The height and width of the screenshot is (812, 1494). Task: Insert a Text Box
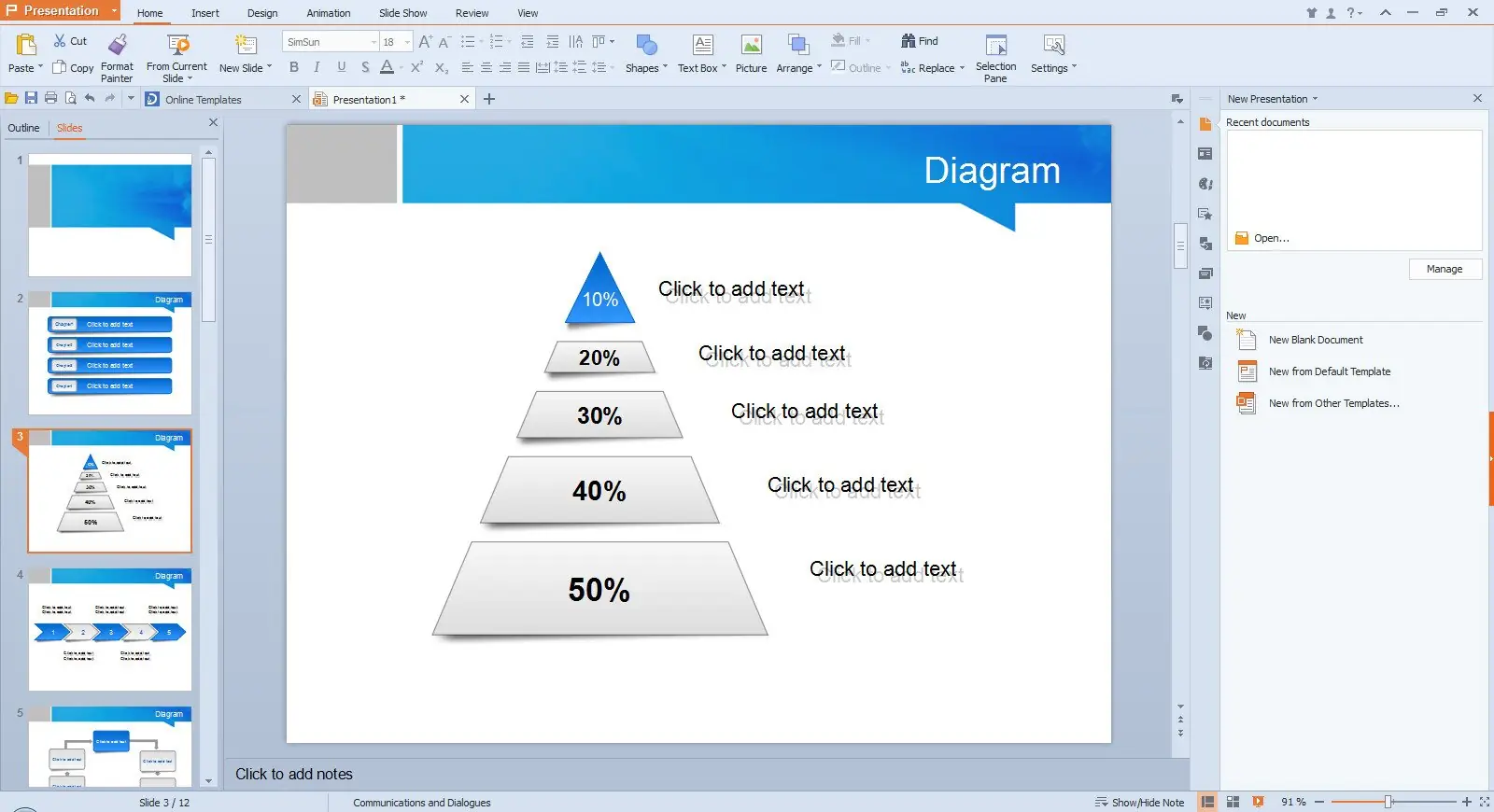click(x=702, y=54)
